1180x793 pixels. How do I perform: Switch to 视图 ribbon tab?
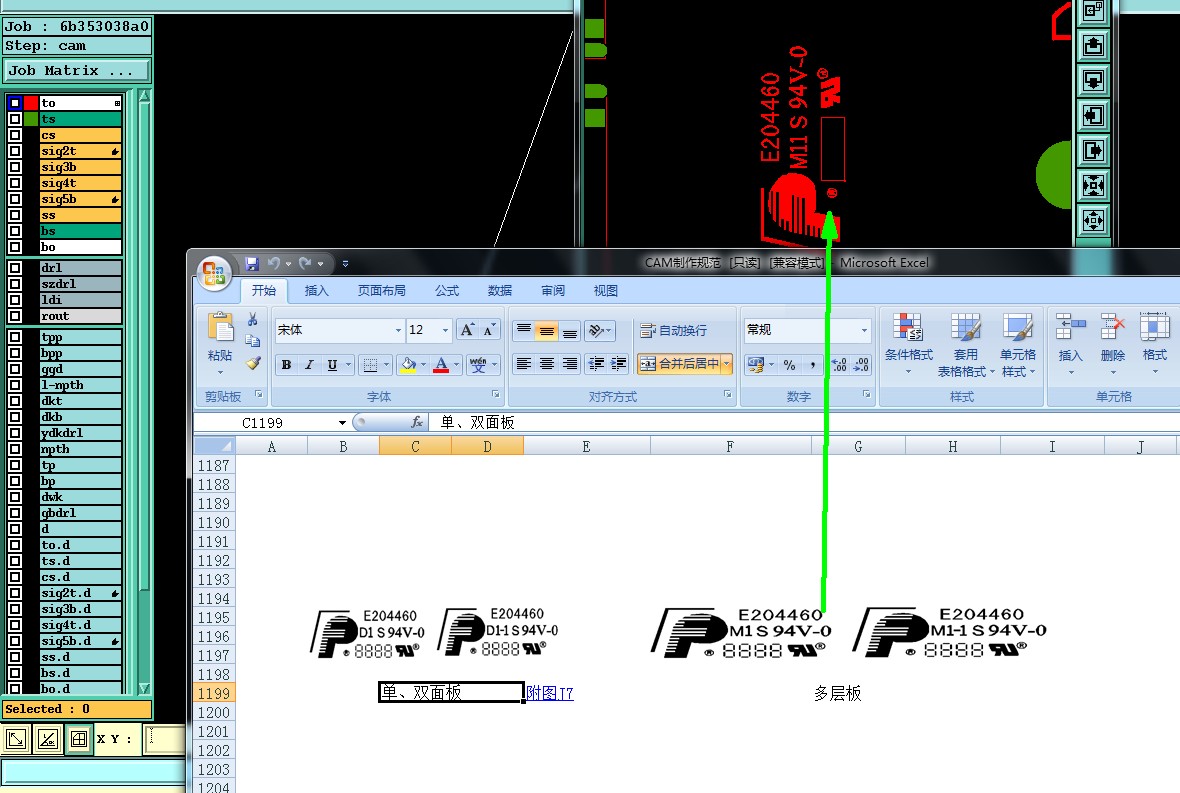click(606, 290)
